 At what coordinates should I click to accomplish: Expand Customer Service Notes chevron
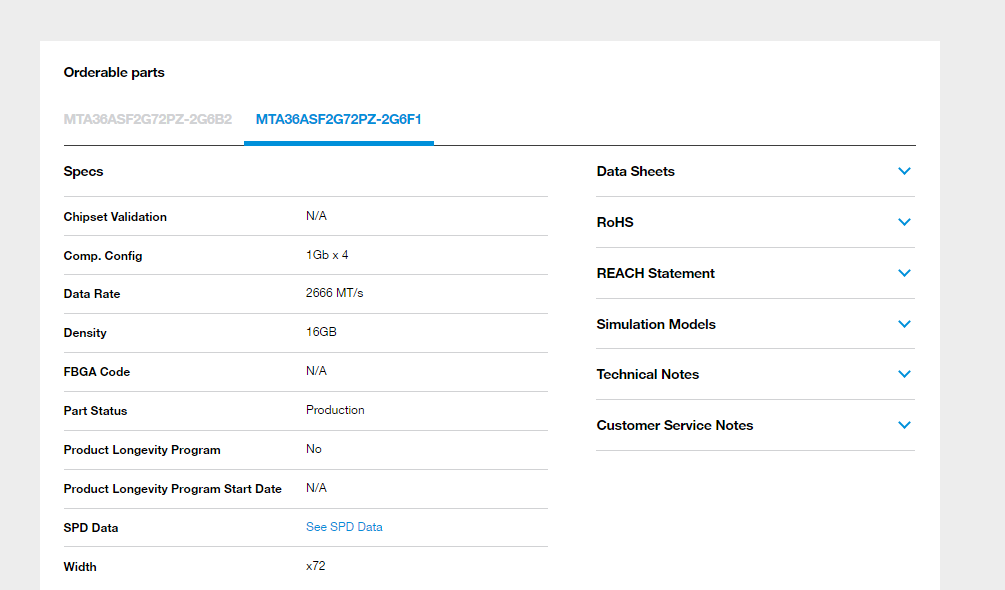tap(904, 425)
